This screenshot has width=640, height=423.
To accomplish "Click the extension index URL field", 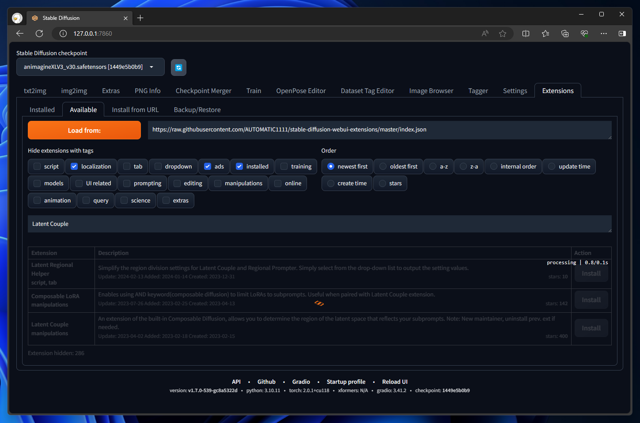I will click(380, 130).
